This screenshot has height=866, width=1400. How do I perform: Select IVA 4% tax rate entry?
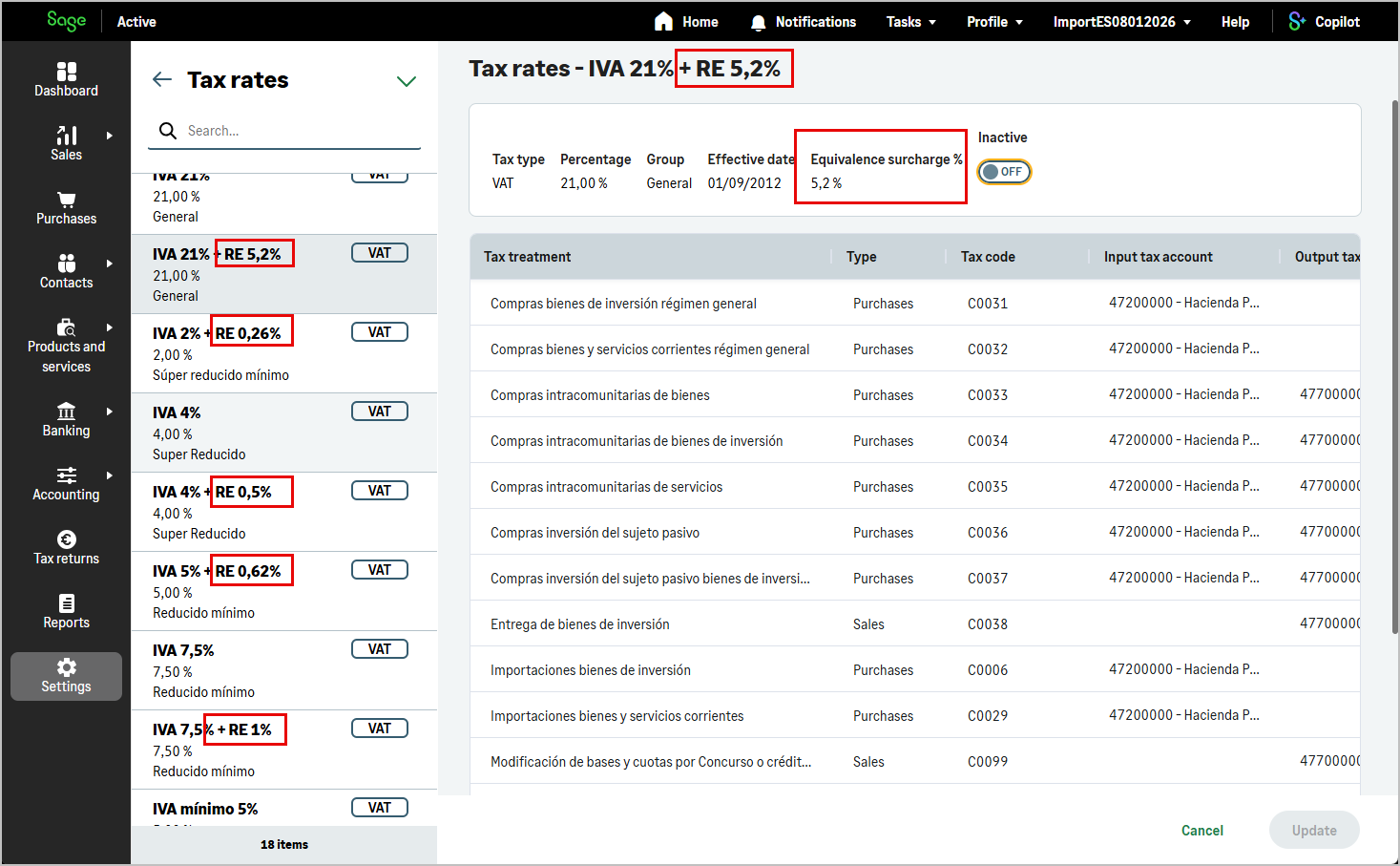(x=284, y=433)
